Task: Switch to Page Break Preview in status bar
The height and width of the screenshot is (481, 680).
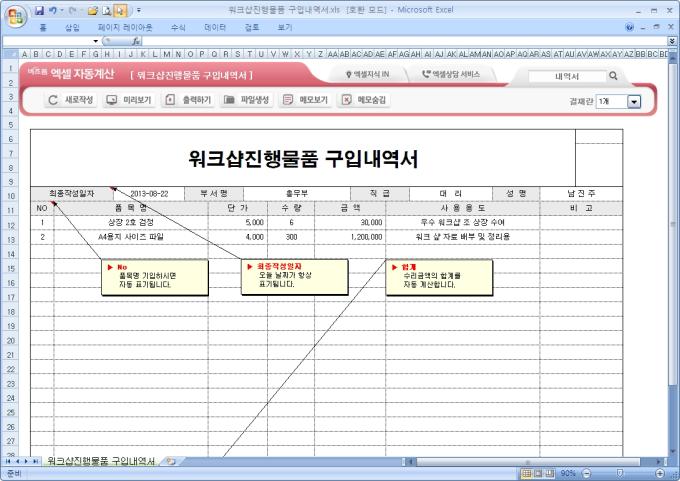Action: (x=549, y=473)
